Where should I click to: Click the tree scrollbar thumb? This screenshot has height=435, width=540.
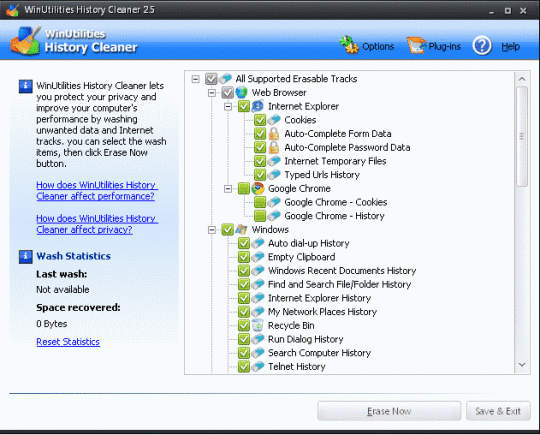[522, 136]
